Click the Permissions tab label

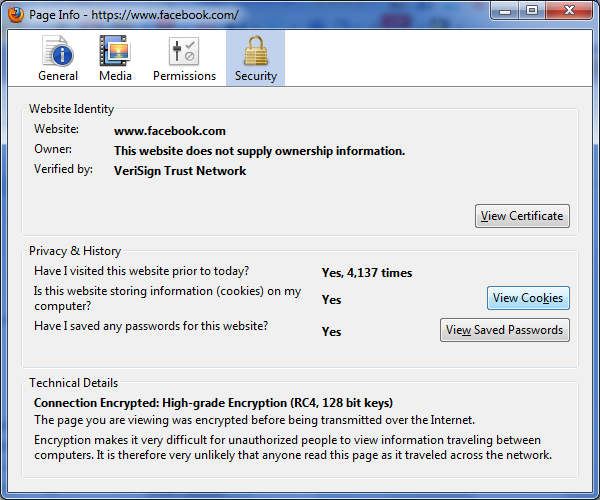point(184,76)
